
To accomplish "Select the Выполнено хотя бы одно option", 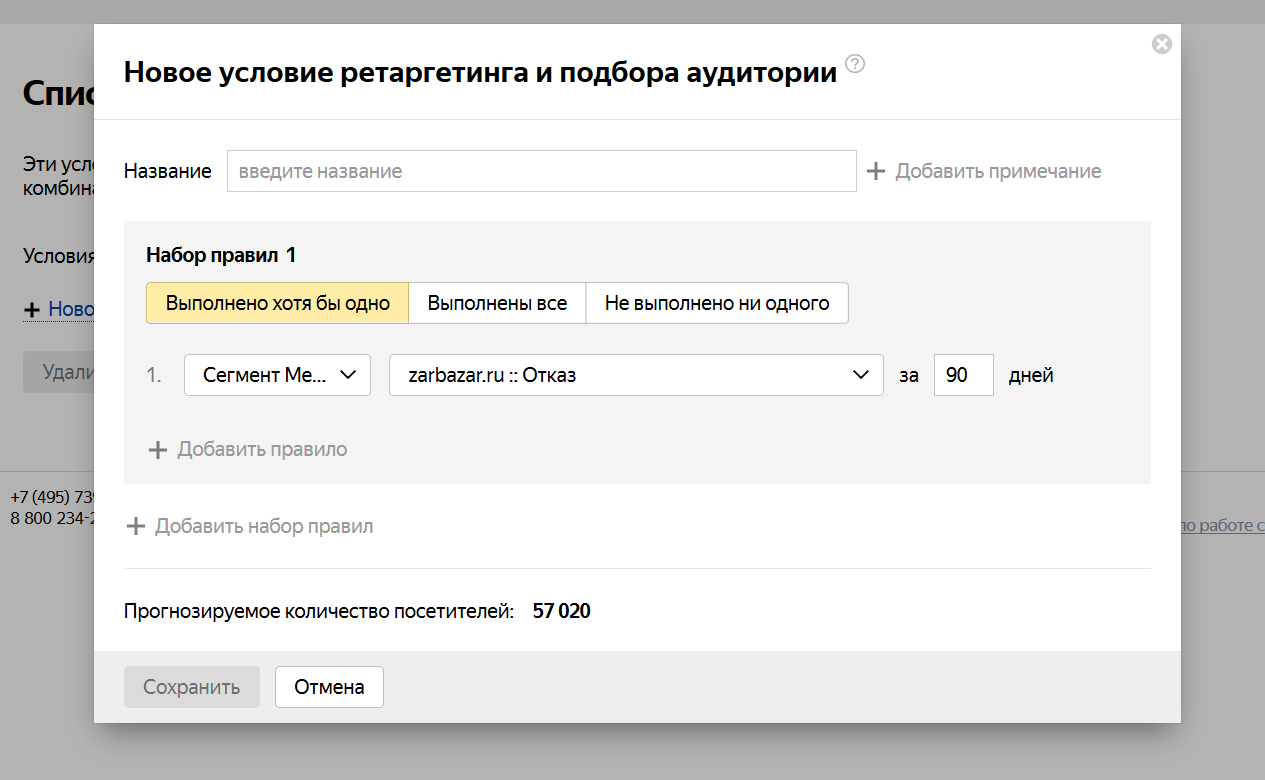I will click(x=277, y=303).
